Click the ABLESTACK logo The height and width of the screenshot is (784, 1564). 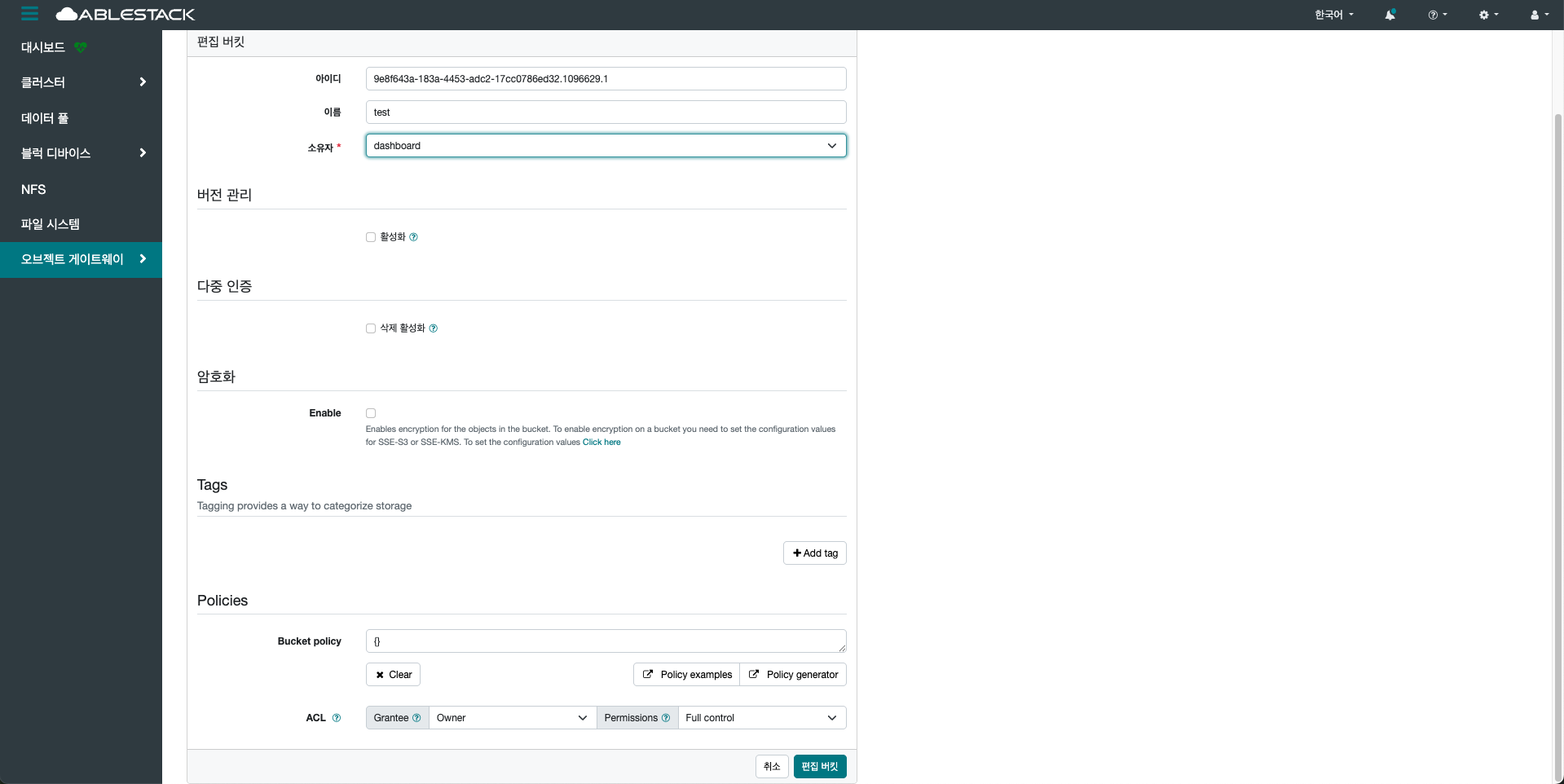(126, 15)
